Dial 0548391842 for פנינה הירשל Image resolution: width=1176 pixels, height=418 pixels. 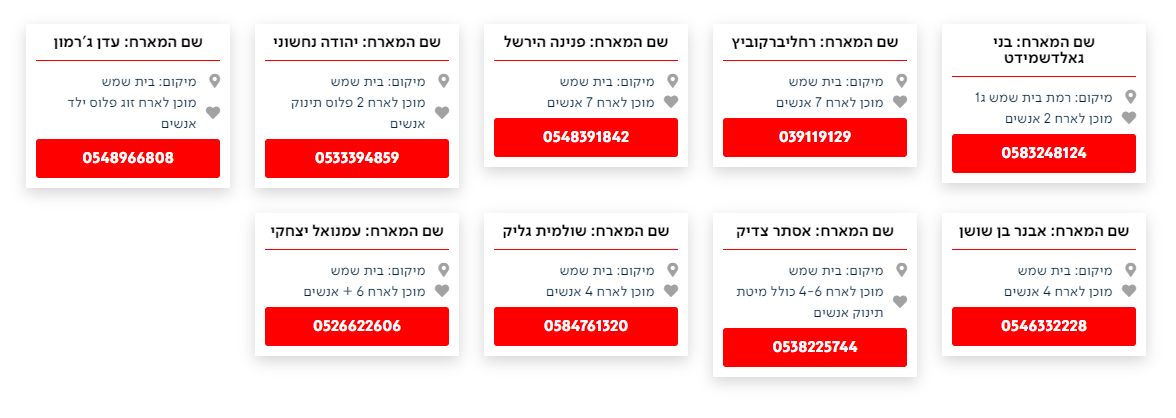585,137
